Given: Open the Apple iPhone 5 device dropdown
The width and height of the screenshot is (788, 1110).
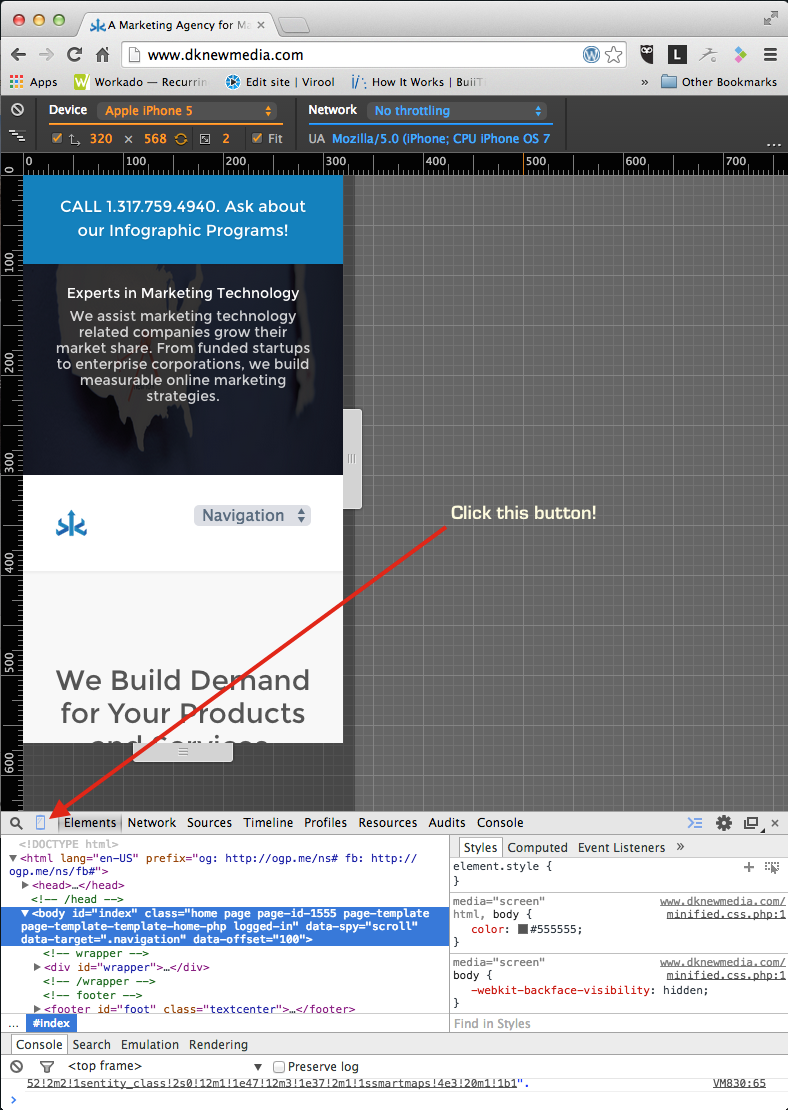Looking at the screenshot, I should coord(188,110).
